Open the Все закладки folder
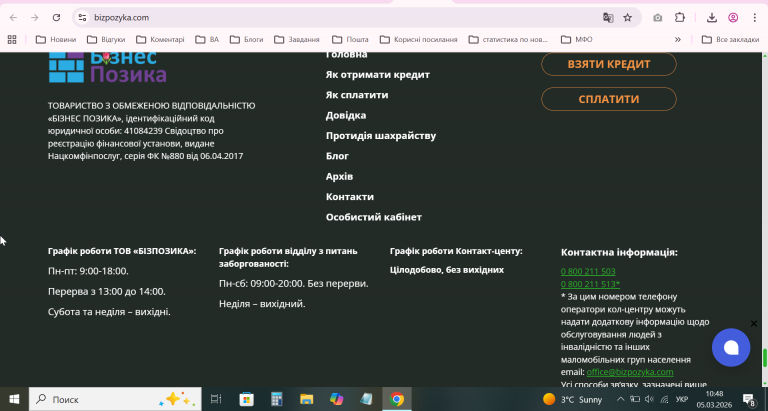 point(730,39)
